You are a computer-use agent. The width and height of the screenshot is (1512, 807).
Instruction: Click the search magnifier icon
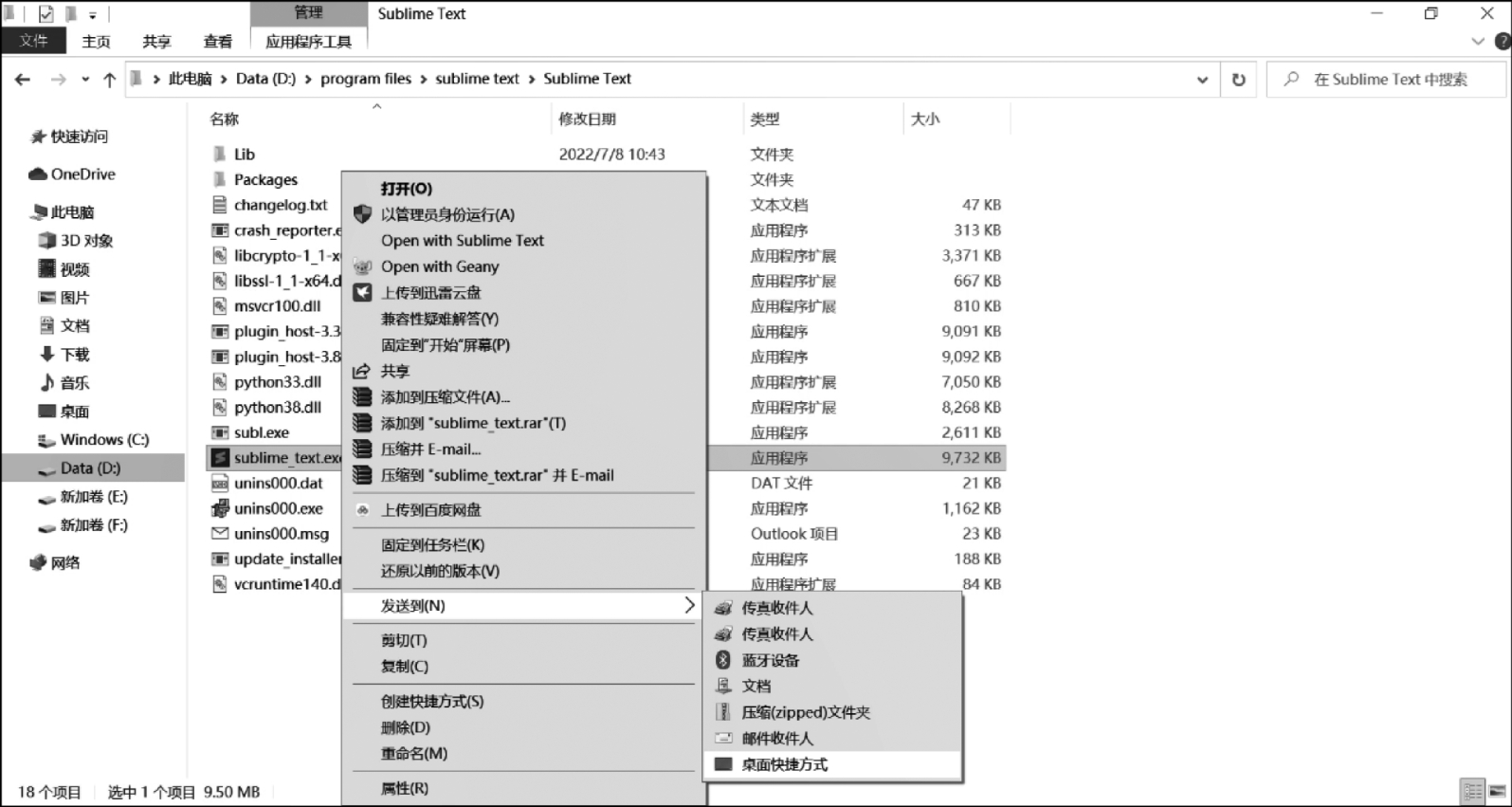point(1291,80)
